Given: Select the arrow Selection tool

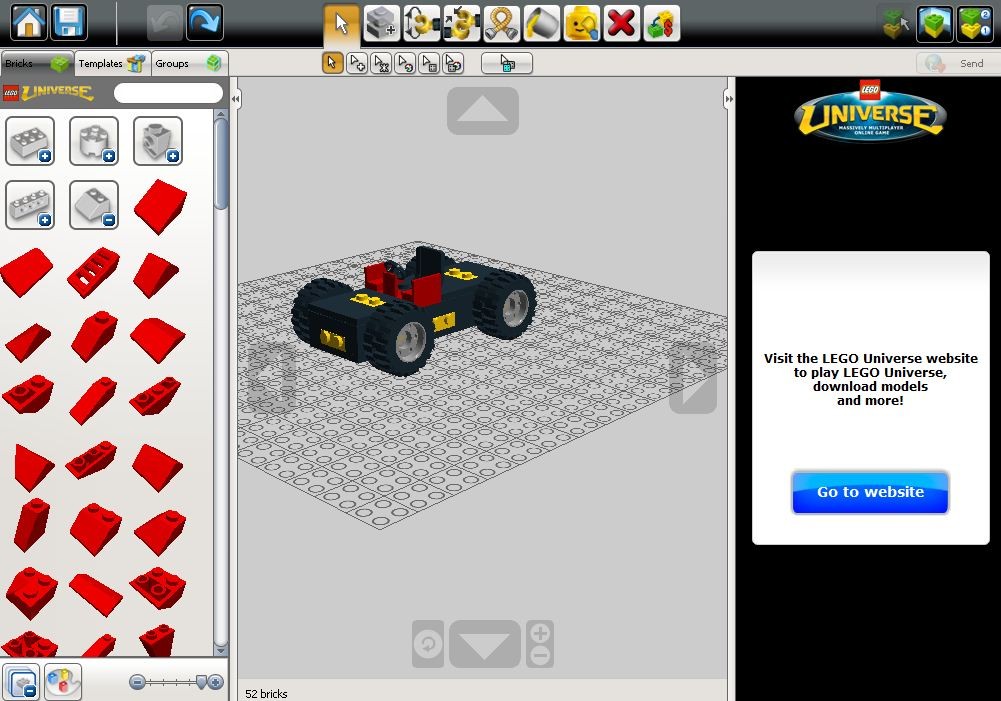Looking at the screenshot, I should click(x=341, y=22).
